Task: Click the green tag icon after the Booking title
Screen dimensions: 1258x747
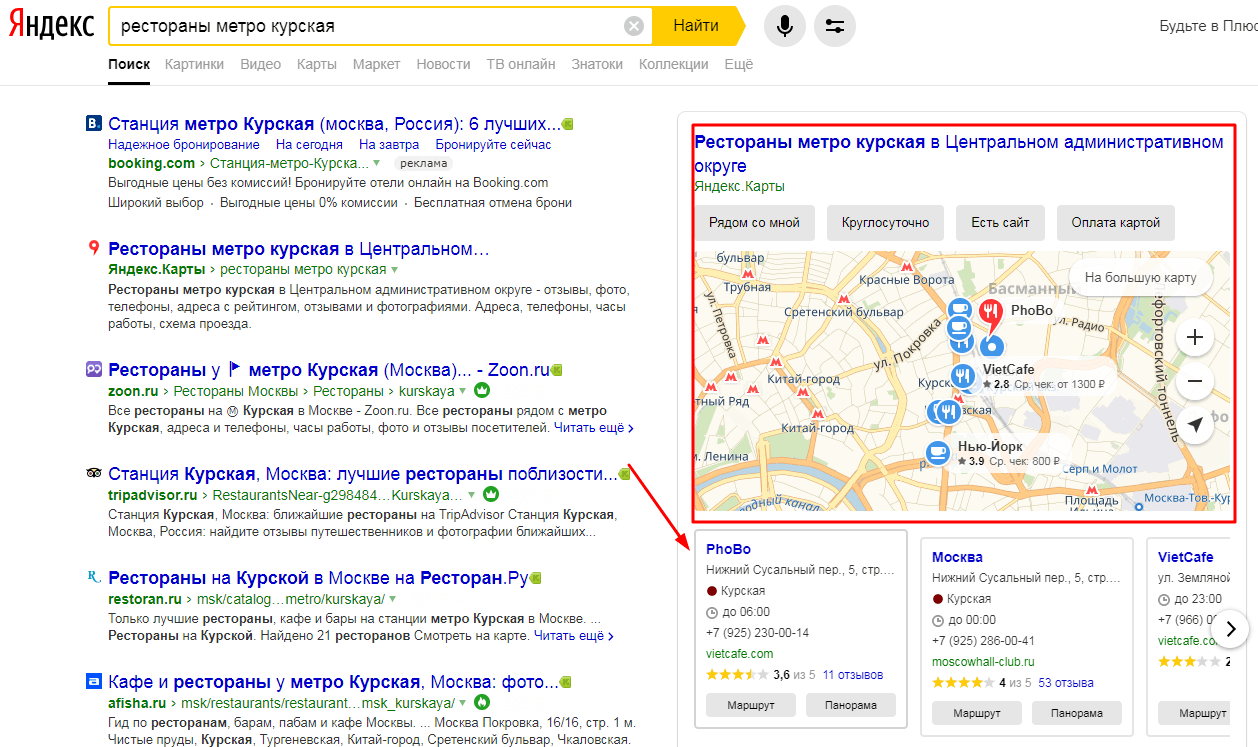Action: (568, 124)
